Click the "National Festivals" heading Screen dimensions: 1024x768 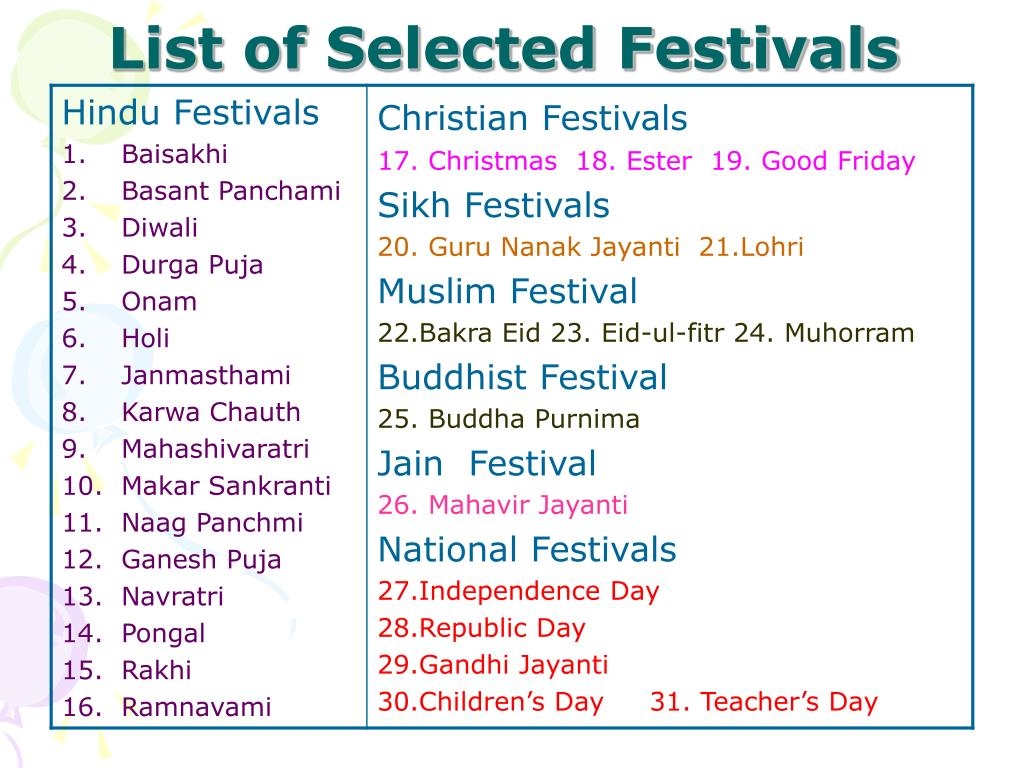[527, 549]
